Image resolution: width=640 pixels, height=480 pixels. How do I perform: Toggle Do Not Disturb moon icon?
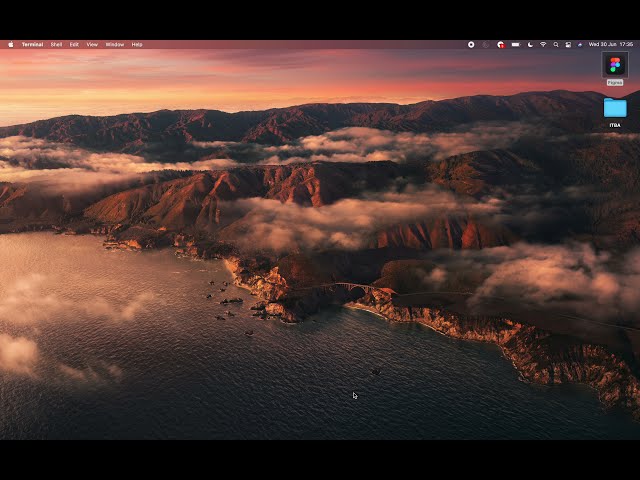[x=530, y=44]
